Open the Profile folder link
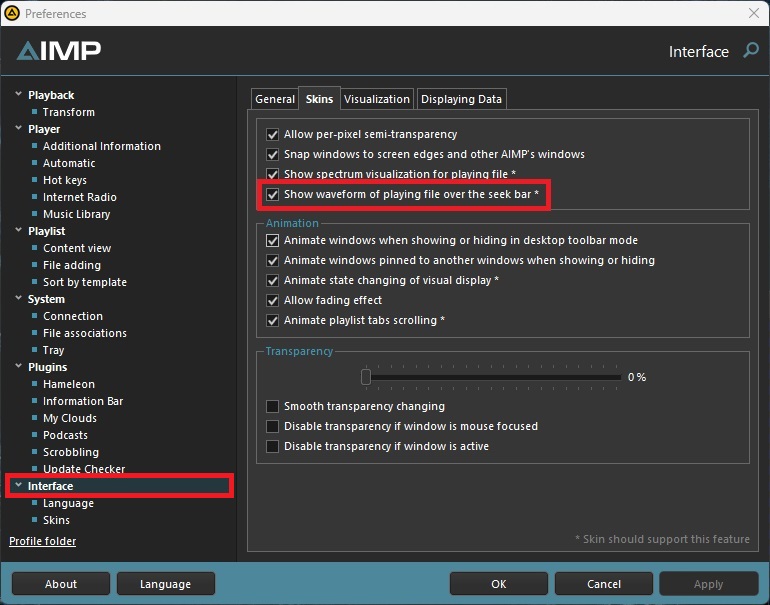Screen dimensions: 770x605 (43, 541)
